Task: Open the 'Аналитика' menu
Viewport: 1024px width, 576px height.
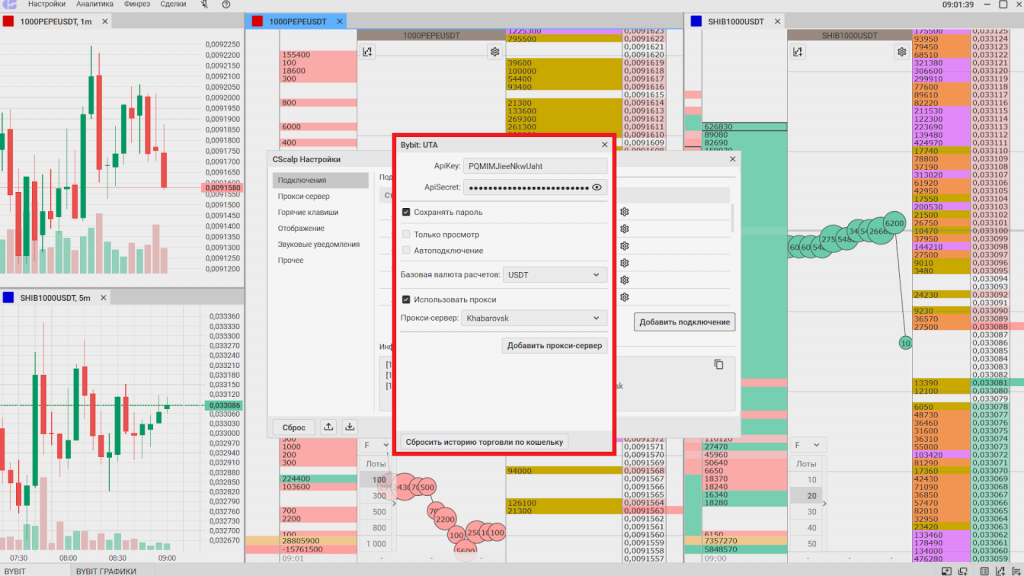Action: 95,4
